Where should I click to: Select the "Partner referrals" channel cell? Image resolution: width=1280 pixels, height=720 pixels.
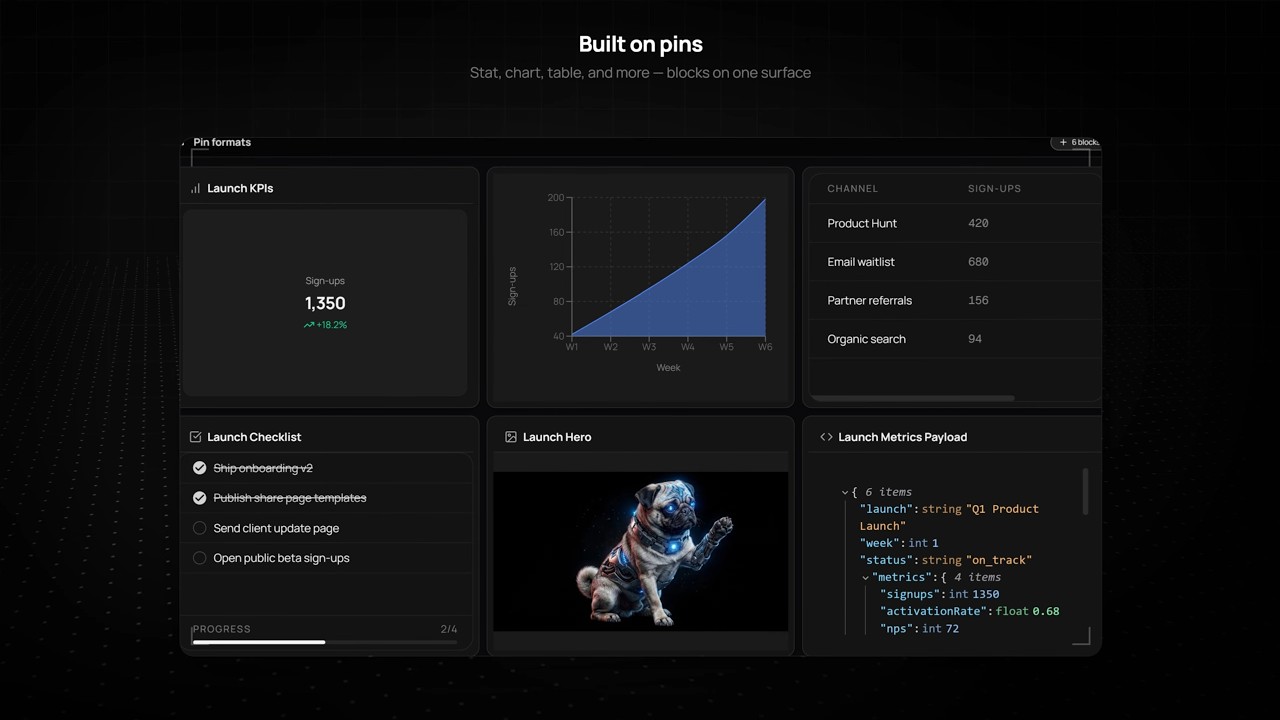(869, 300)
